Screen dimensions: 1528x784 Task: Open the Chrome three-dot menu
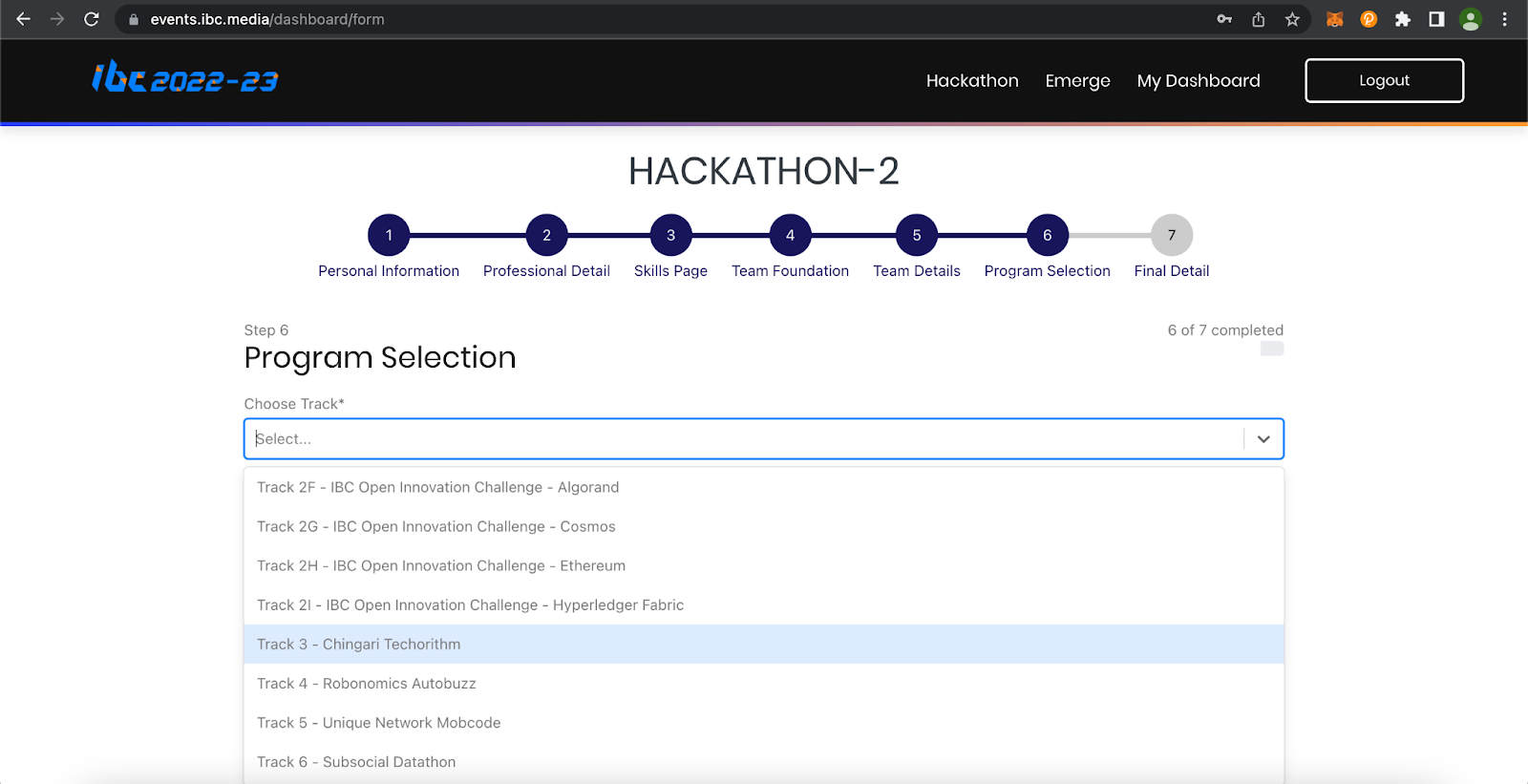pyautogui.click(x=1504, y=19)
